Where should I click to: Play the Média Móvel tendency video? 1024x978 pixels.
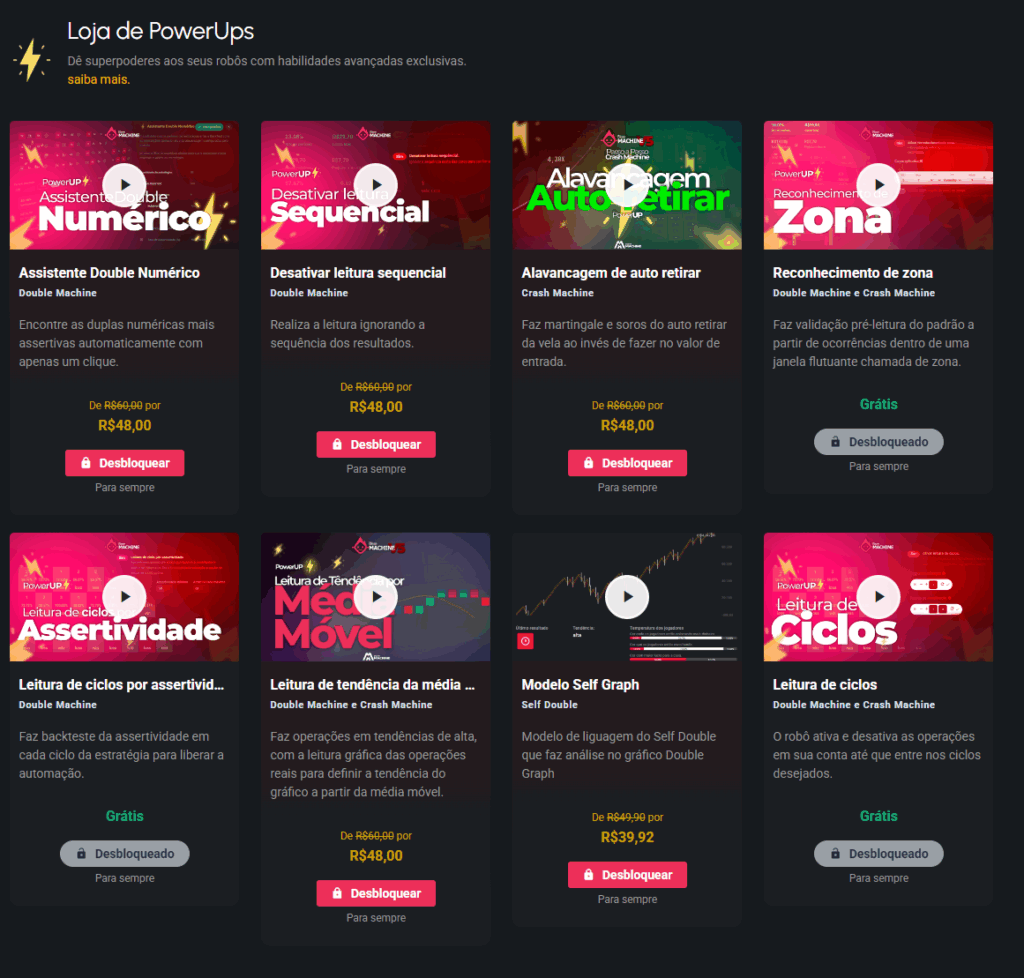(376, 597)
